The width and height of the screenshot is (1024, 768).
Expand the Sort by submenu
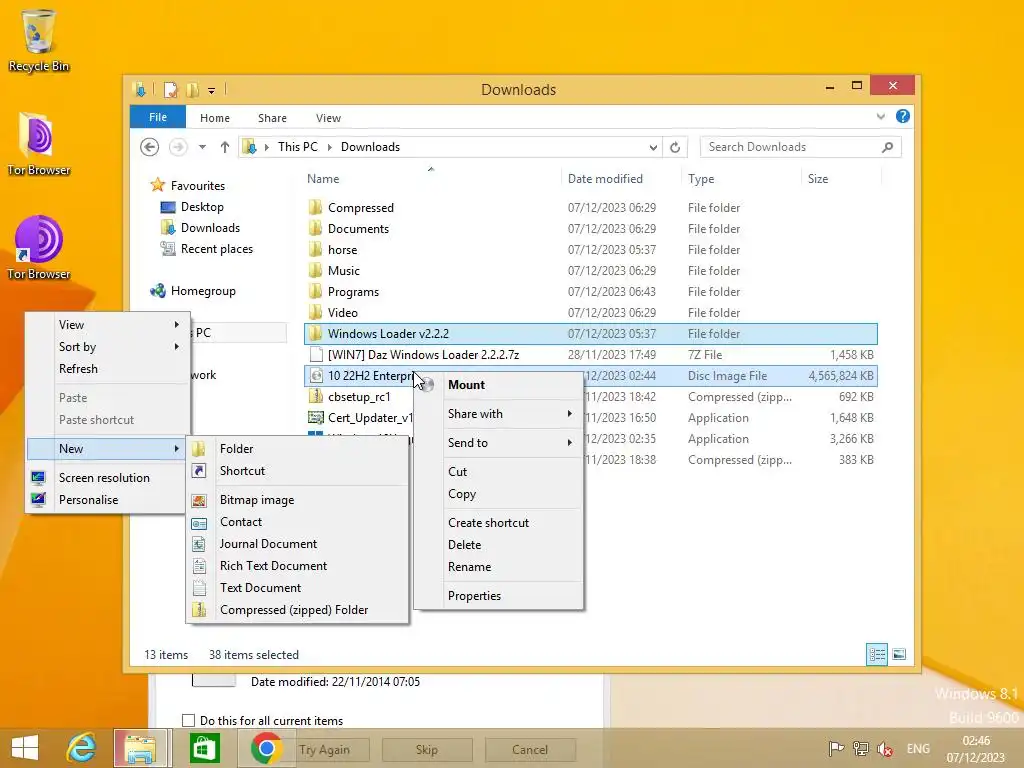pos(176,347)
